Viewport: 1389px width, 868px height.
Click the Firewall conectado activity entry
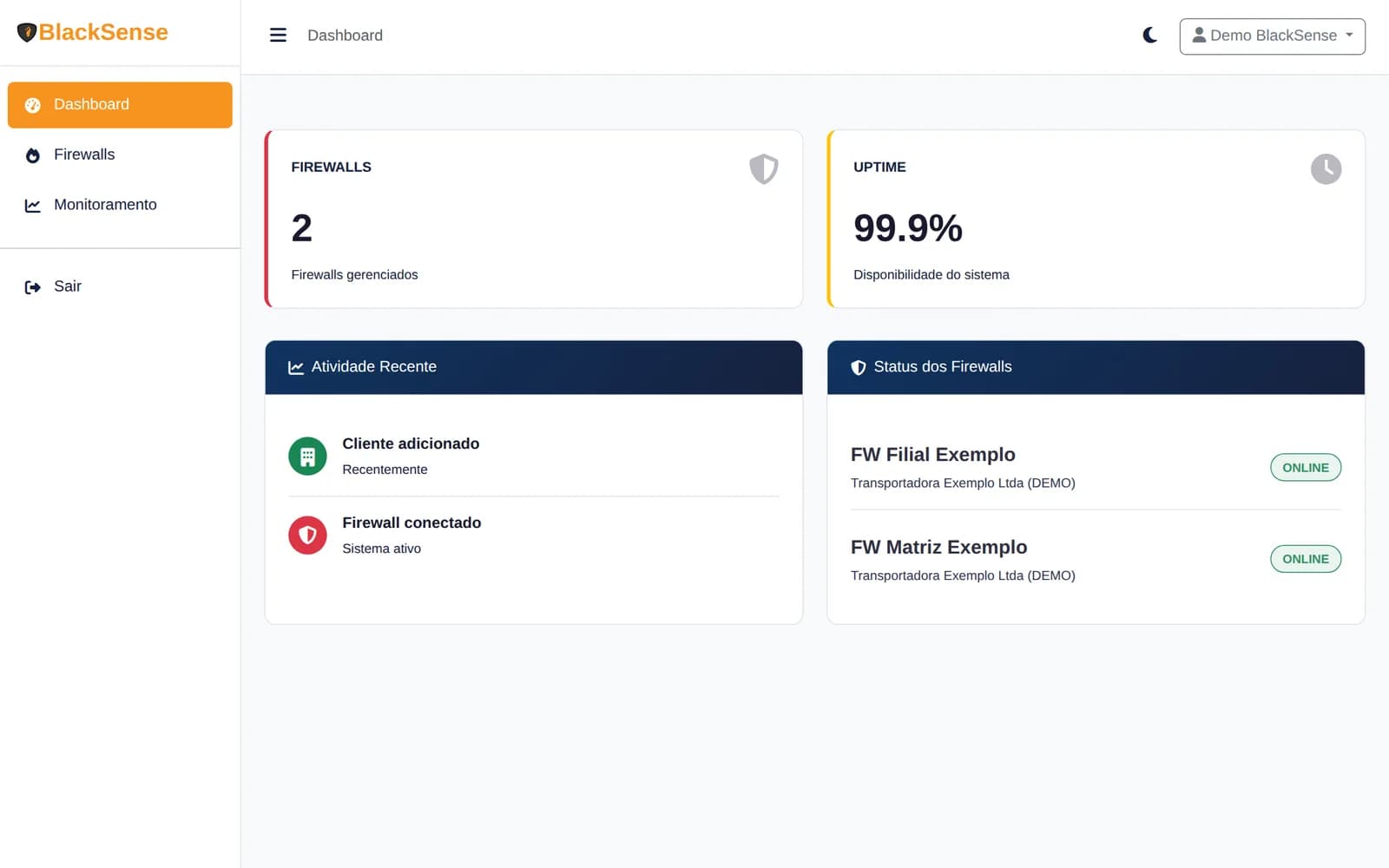pos(533,536)
